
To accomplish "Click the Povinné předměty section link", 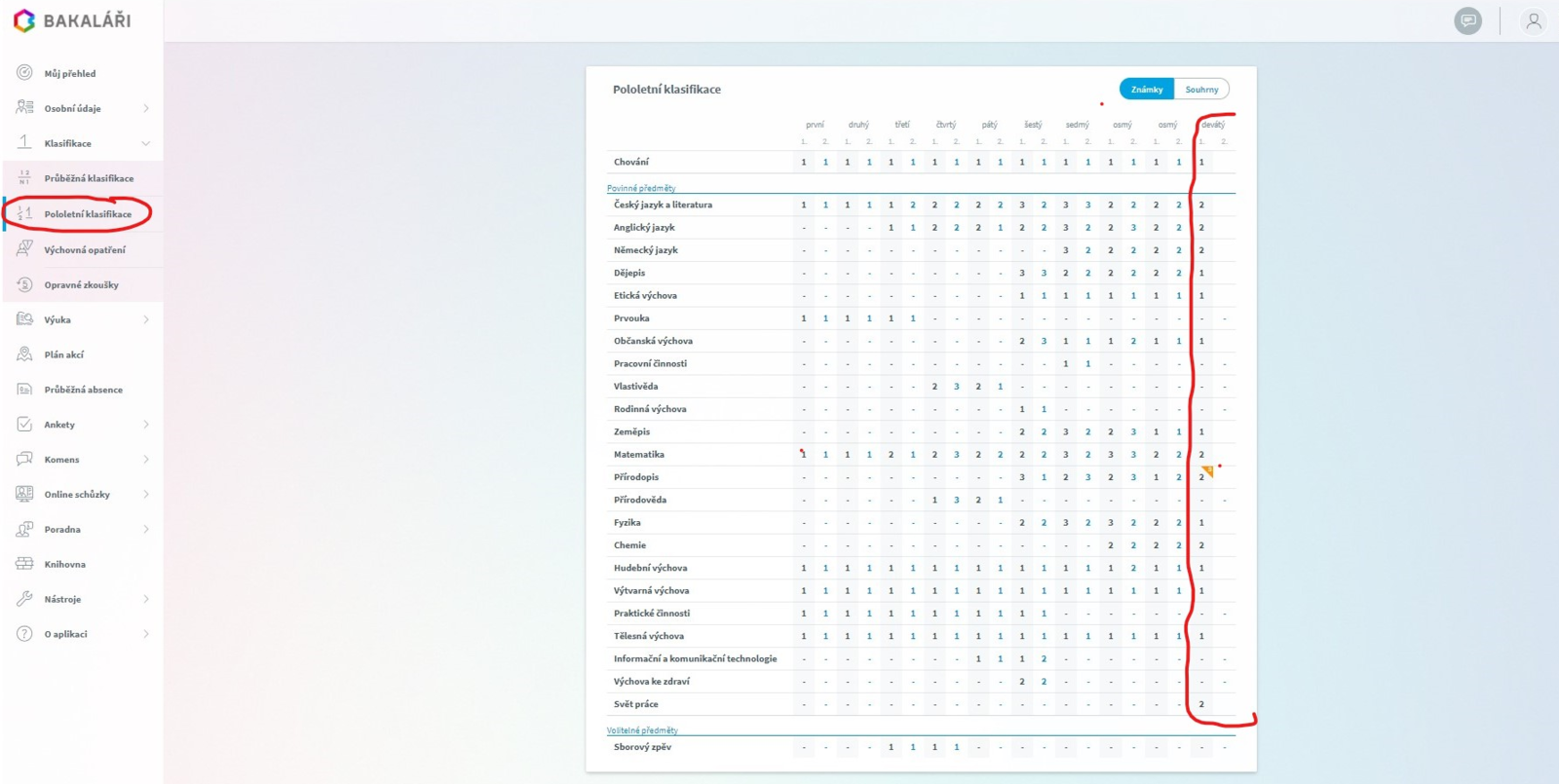I will coord(641,188).
